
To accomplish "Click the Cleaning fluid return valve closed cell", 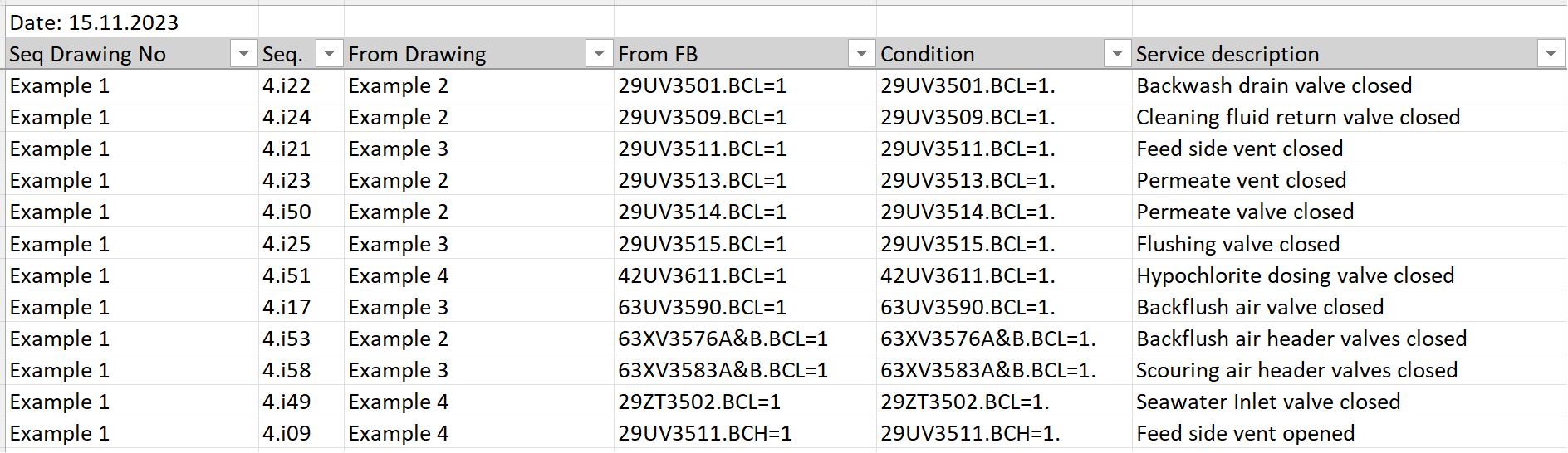I will (1349, 117).
